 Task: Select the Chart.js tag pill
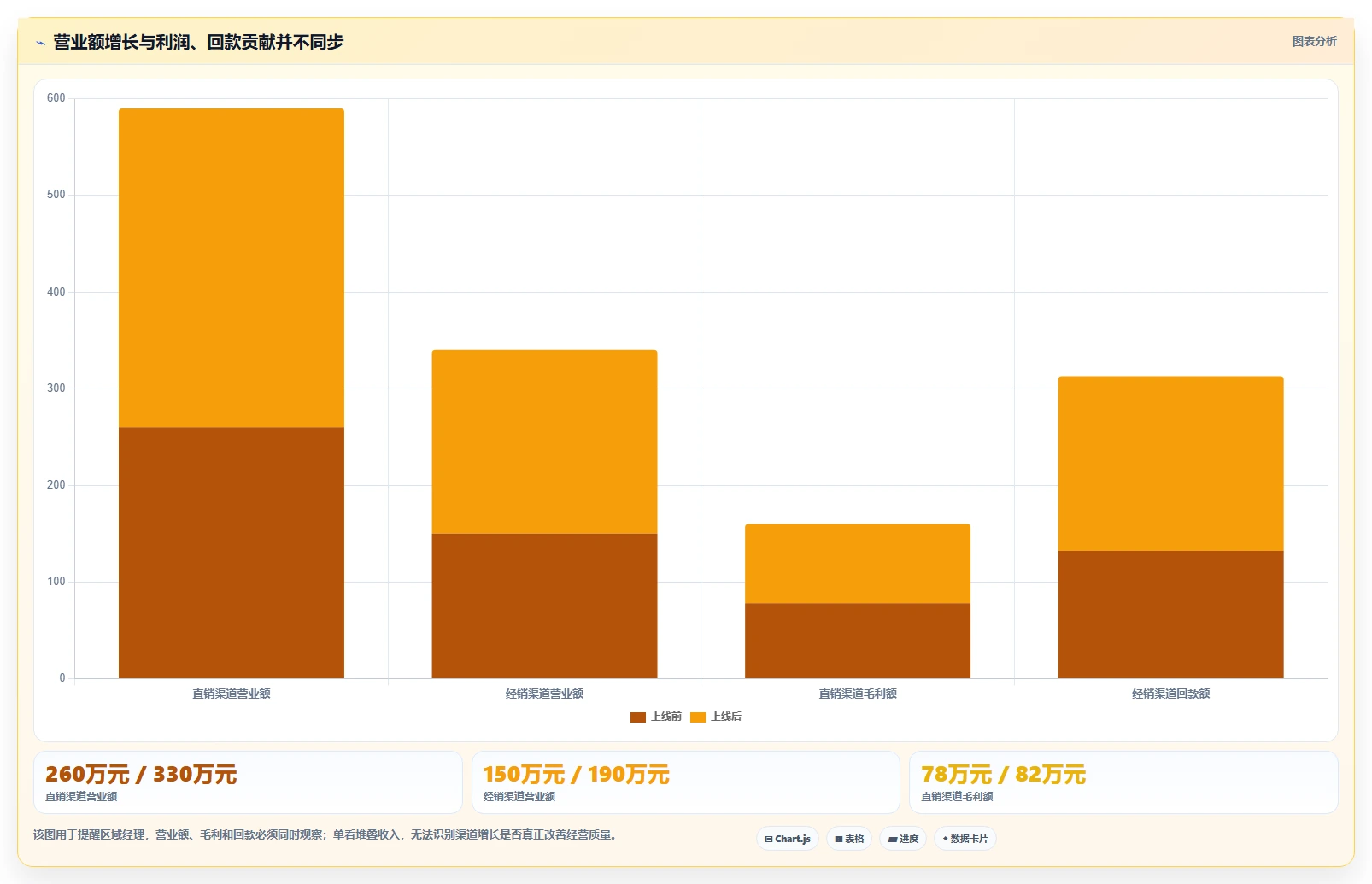pos(788,839)
